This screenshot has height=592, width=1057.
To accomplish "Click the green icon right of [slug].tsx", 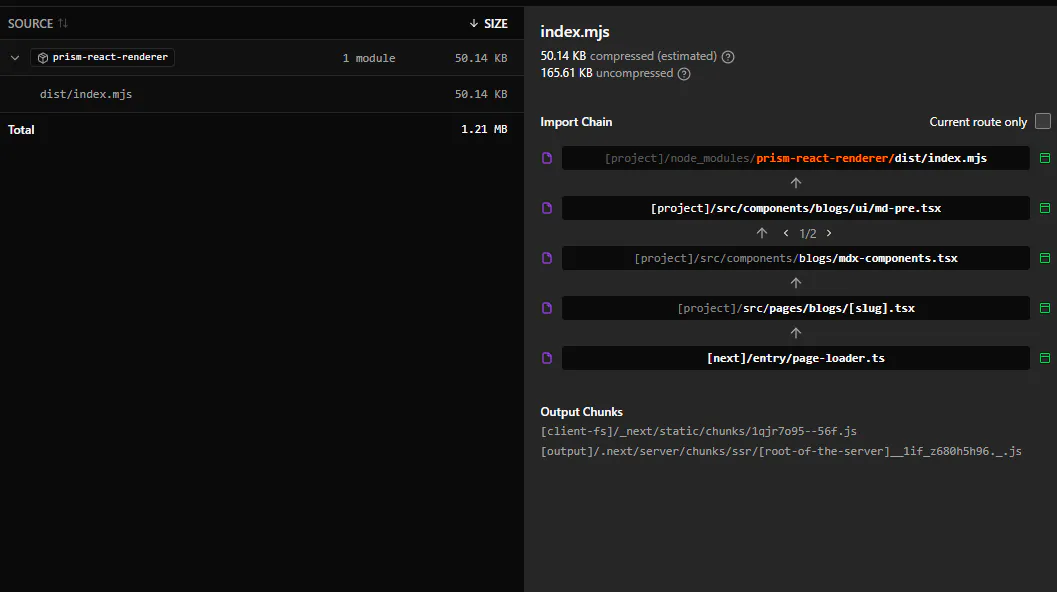I will point(1045,308).
